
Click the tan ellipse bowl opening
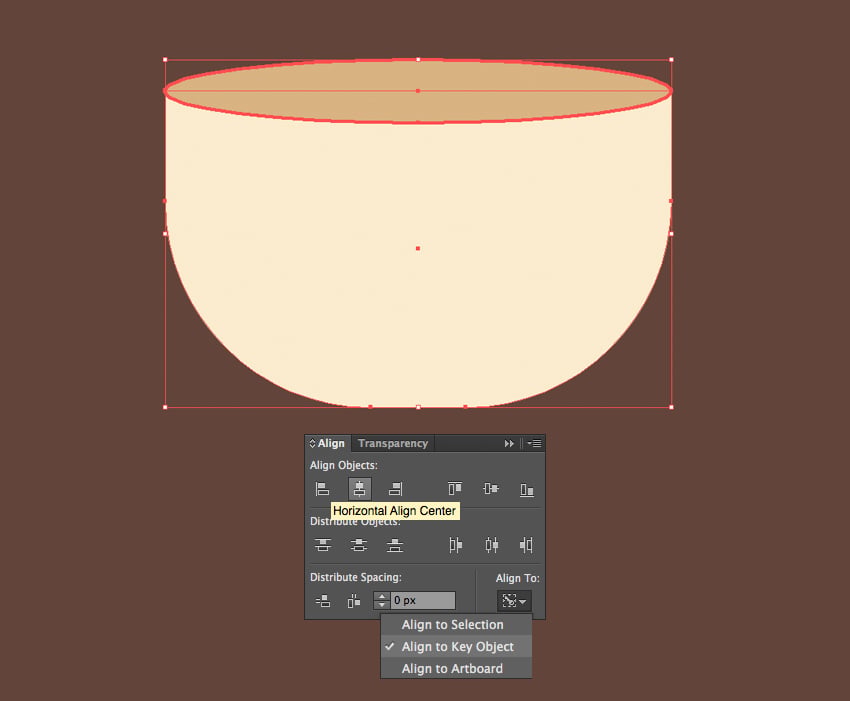click(418, 91)
